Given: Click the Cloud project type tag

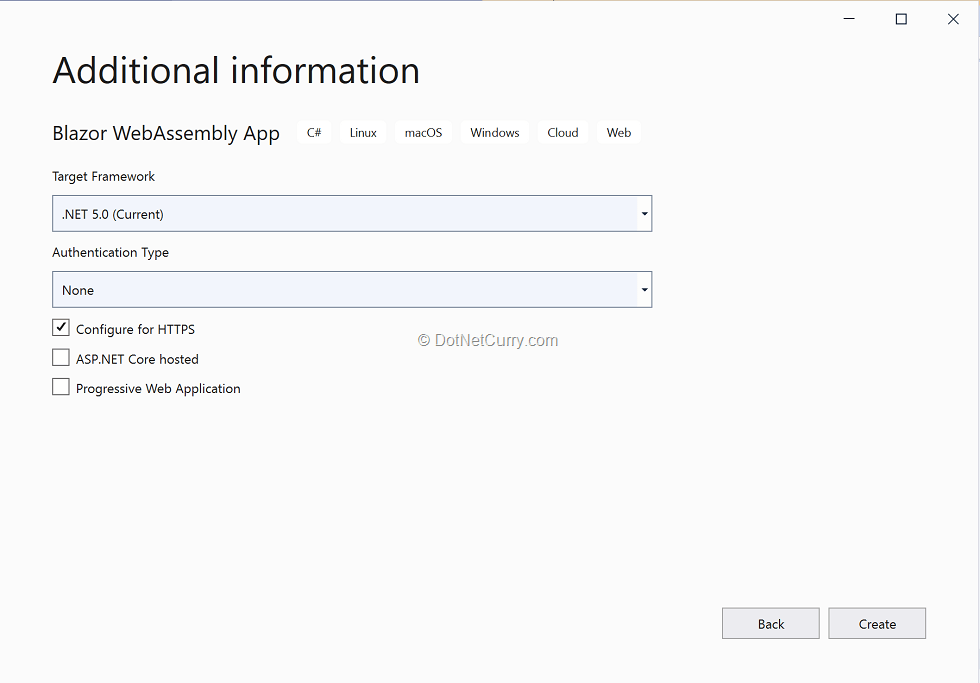Looking at the screenshot, I should [x=563, y=133].
